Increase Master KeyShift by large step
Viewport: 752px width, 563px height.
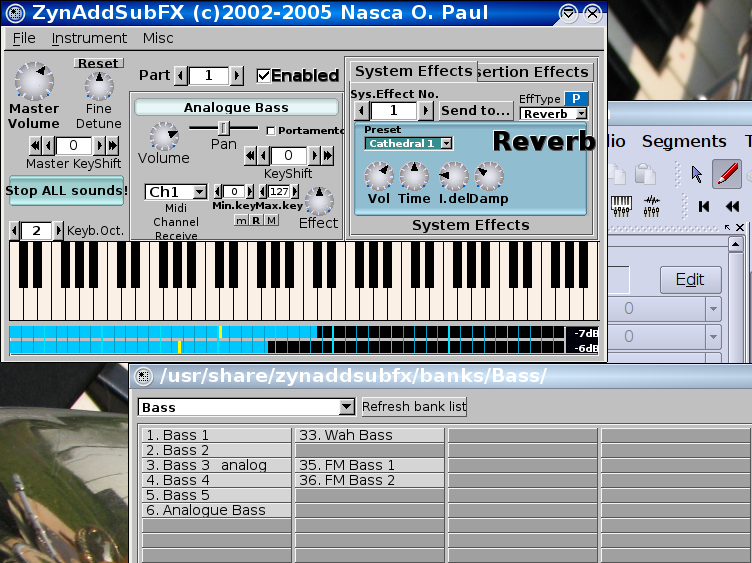point(112,145)
